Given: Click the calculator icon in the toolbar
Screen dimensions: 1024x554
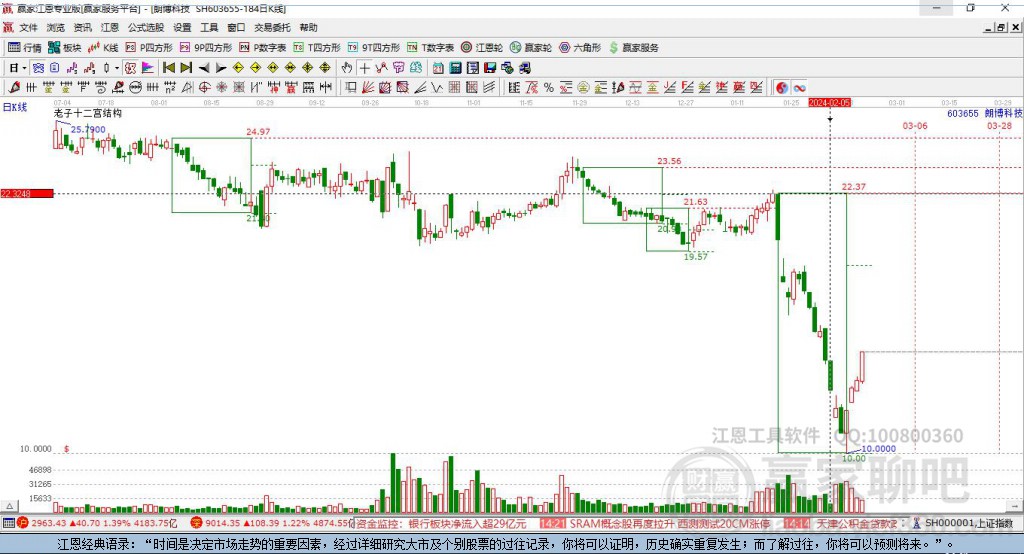Looking at the screenshot, I should pyautogui.click(x=455, y=68).
